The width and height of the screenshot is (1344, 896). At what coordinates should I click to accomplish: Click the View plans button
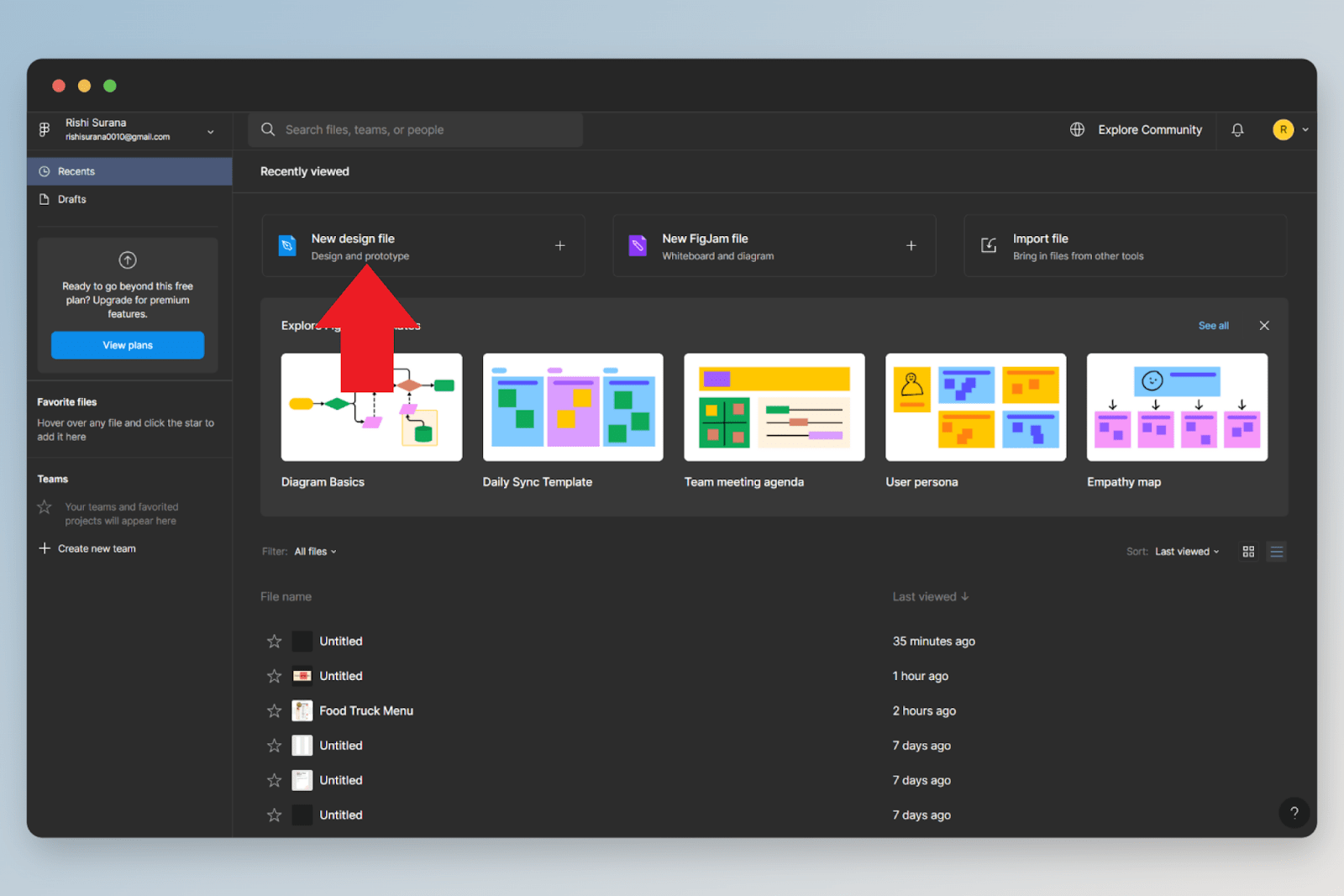tap(127, 345)
